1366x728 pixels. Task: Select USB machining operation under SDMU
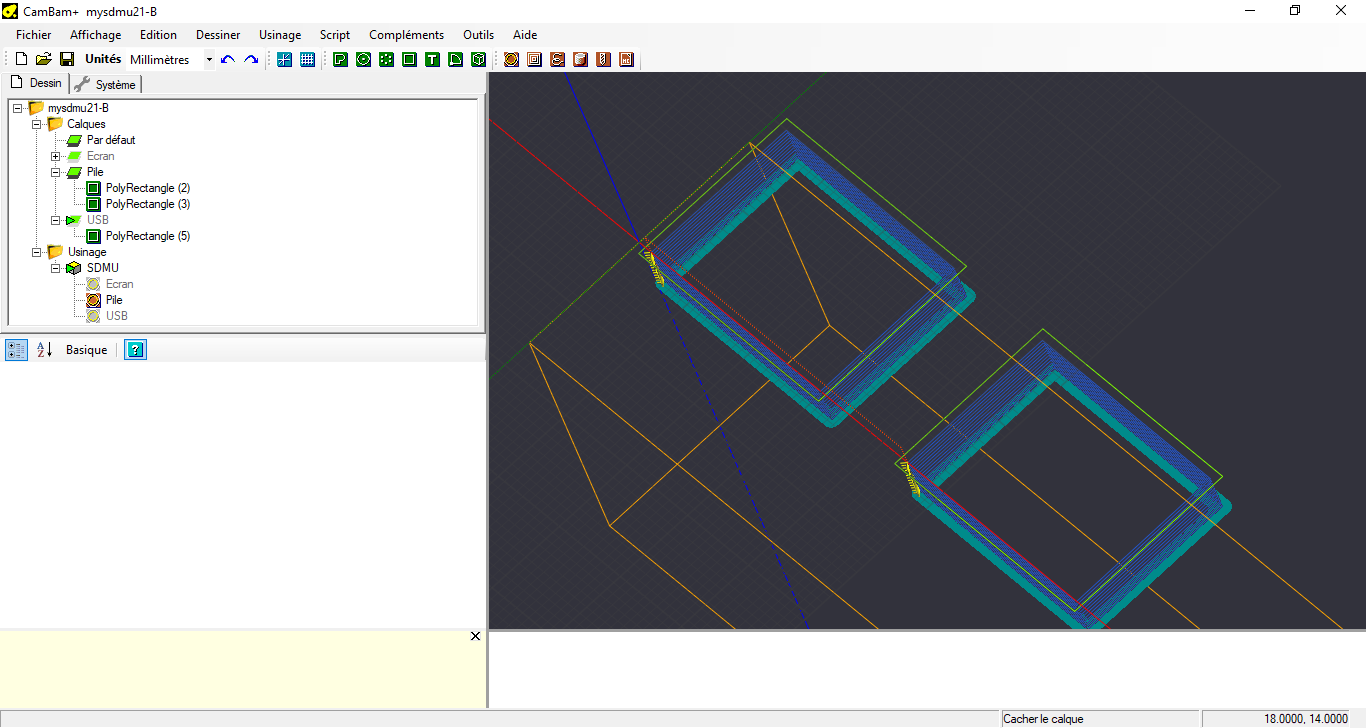(x=117, y=316)
